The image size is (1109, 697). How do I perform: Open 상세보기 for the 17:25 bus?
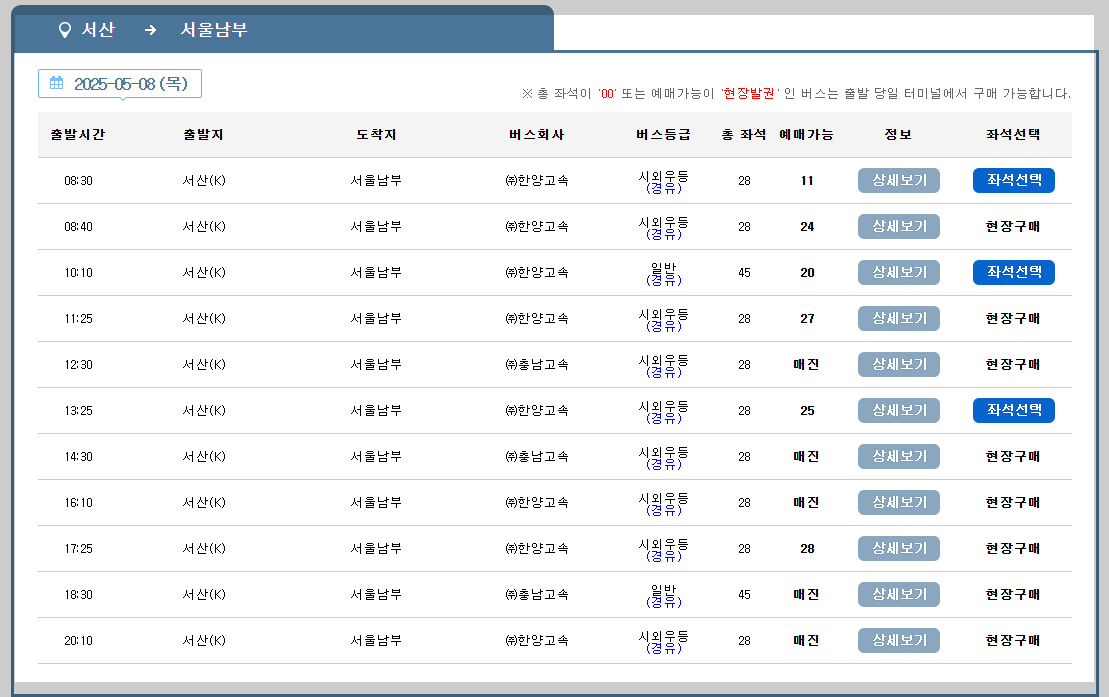pos(897,548)
